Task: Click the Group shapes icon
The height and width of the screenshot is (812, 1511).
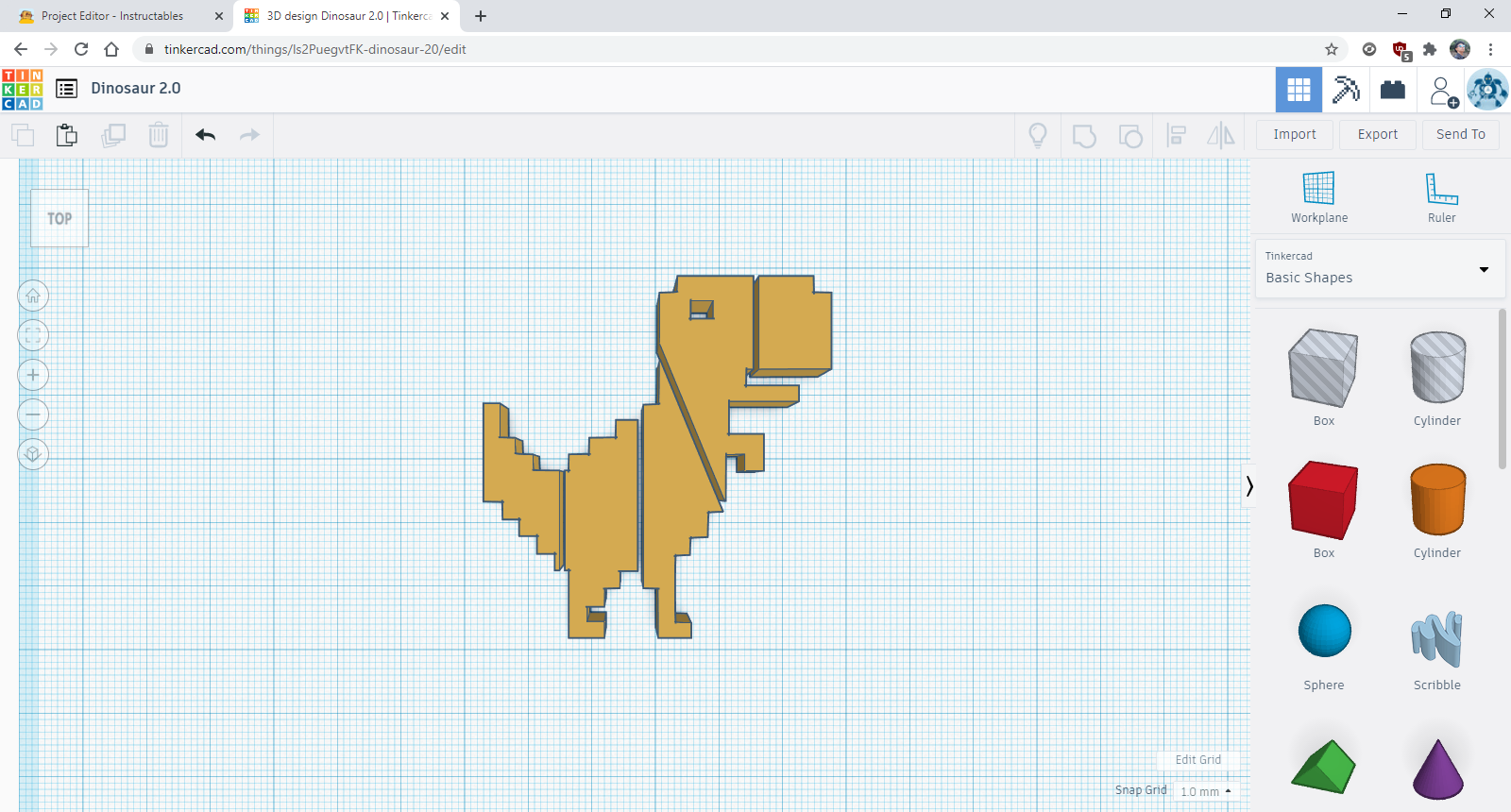Action: 1084,136
